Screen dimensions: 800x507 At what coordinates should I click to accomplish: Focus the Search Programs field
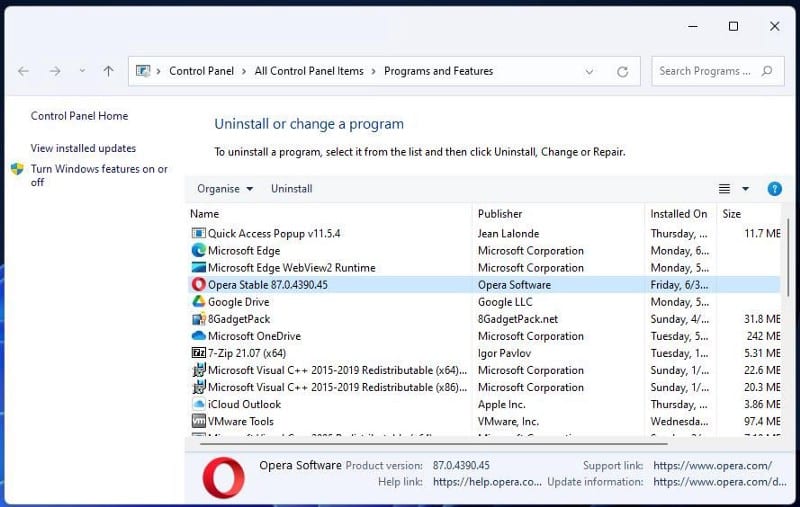coord(717,71)
